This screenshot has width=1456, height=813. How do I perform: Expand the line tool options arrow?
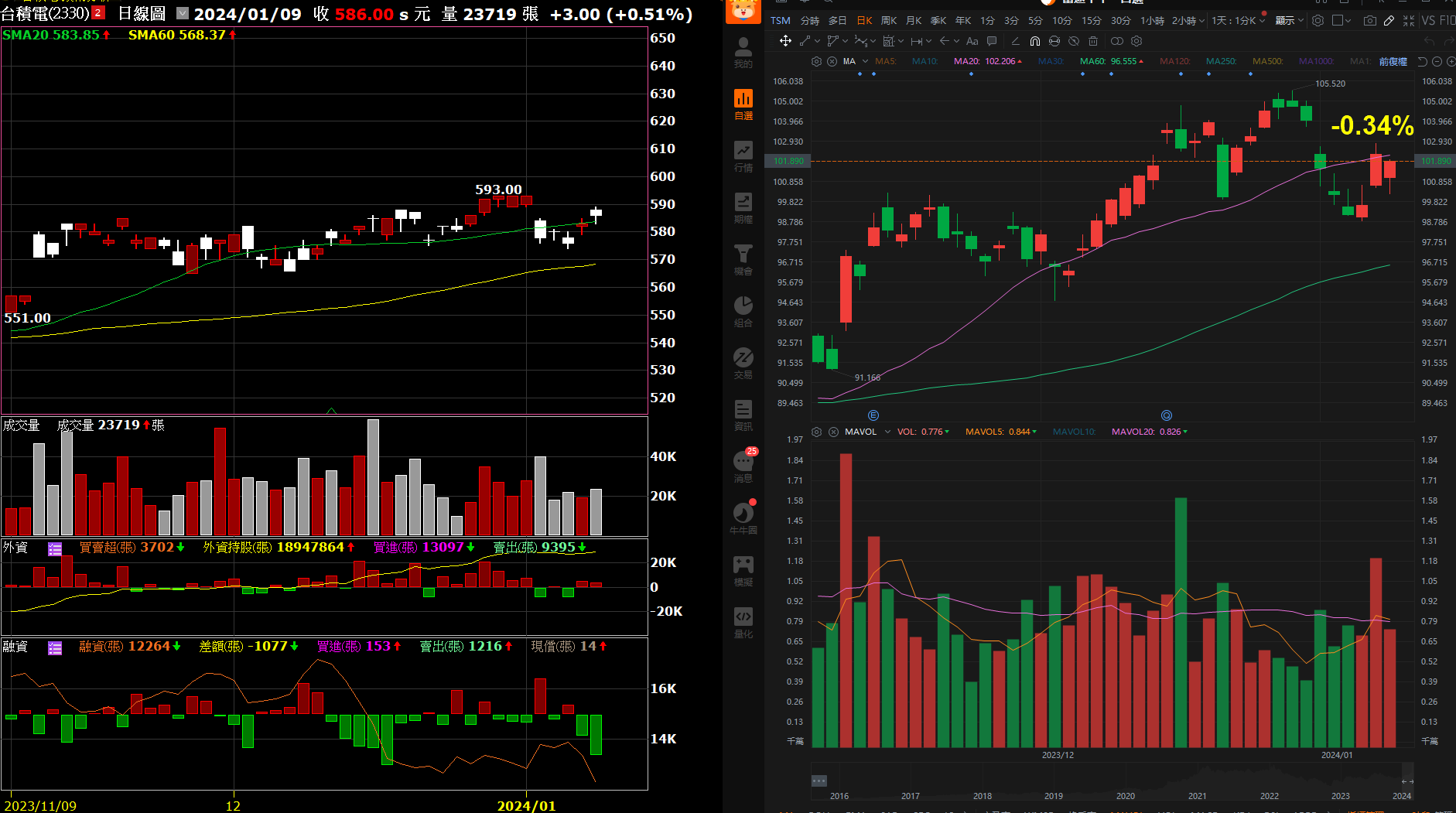(817, 41)
